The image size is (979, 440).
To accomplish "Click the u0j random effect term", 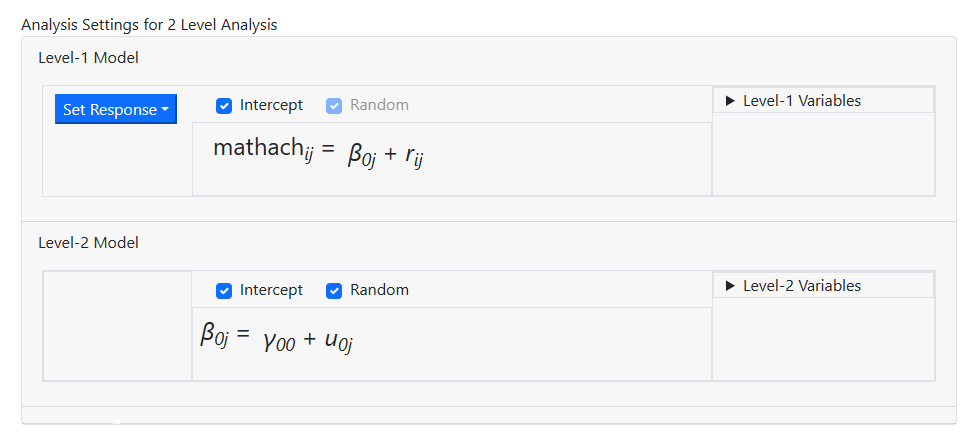I will [x=339, y=342].
